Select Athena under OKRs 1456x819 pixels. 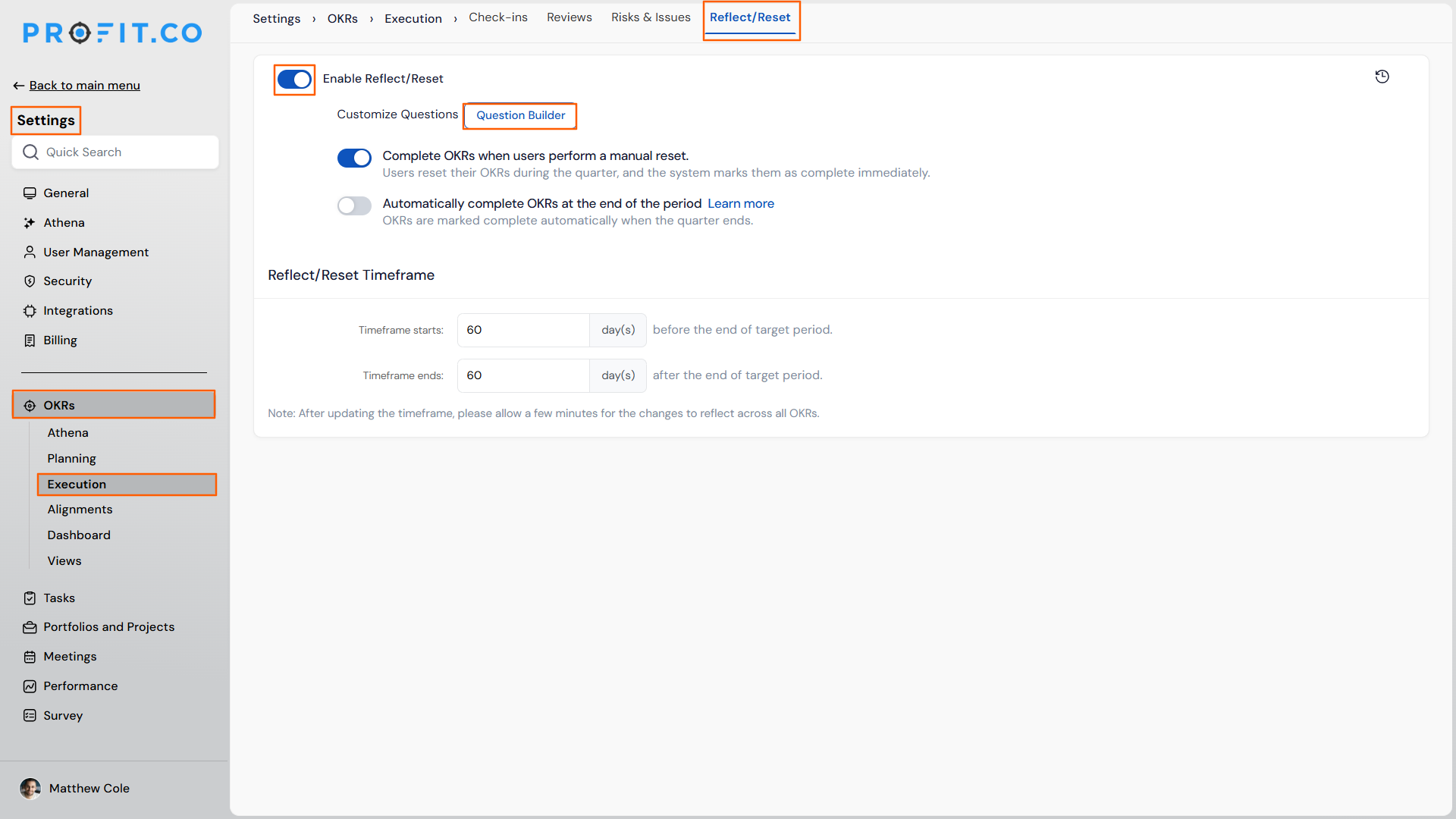coord(67,433)
